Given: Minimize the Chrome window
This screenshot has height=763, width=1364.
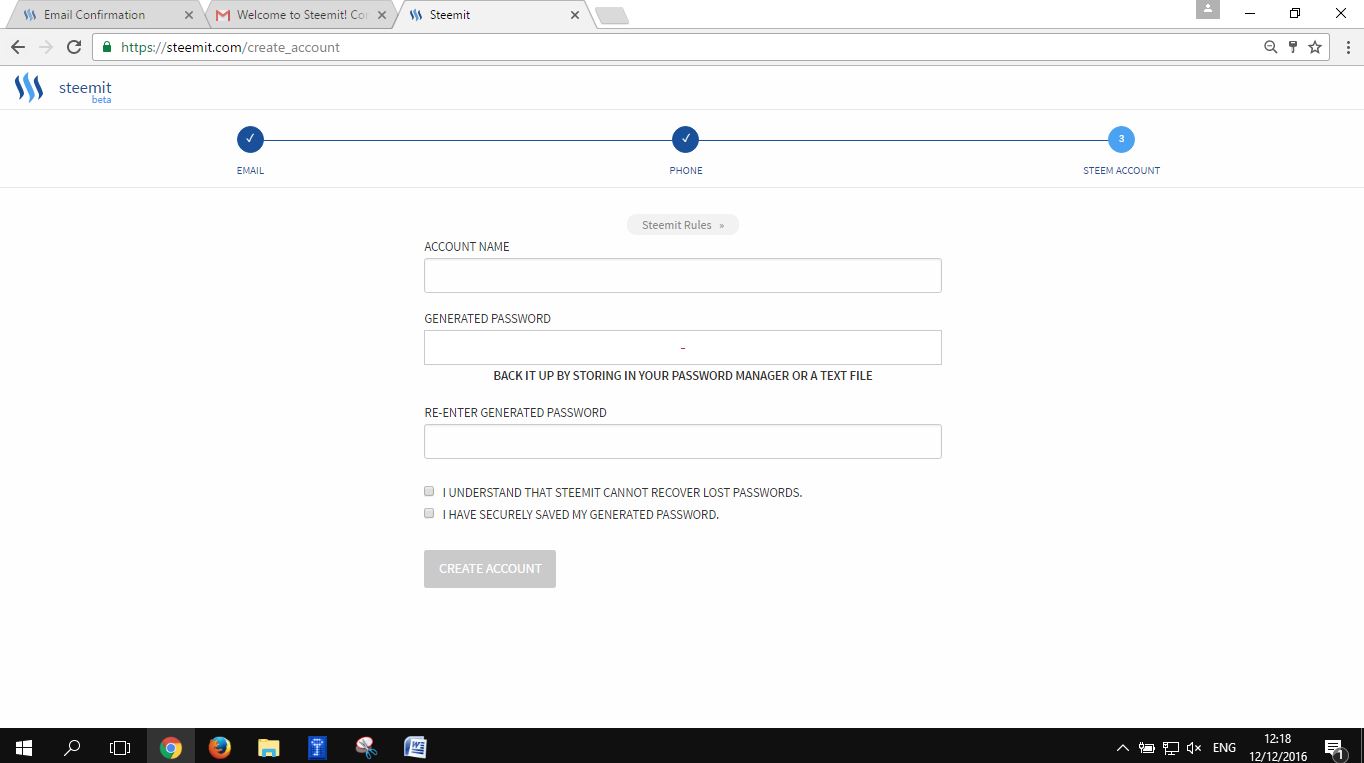Looking at the screenshot, I should pos(1250,13).
